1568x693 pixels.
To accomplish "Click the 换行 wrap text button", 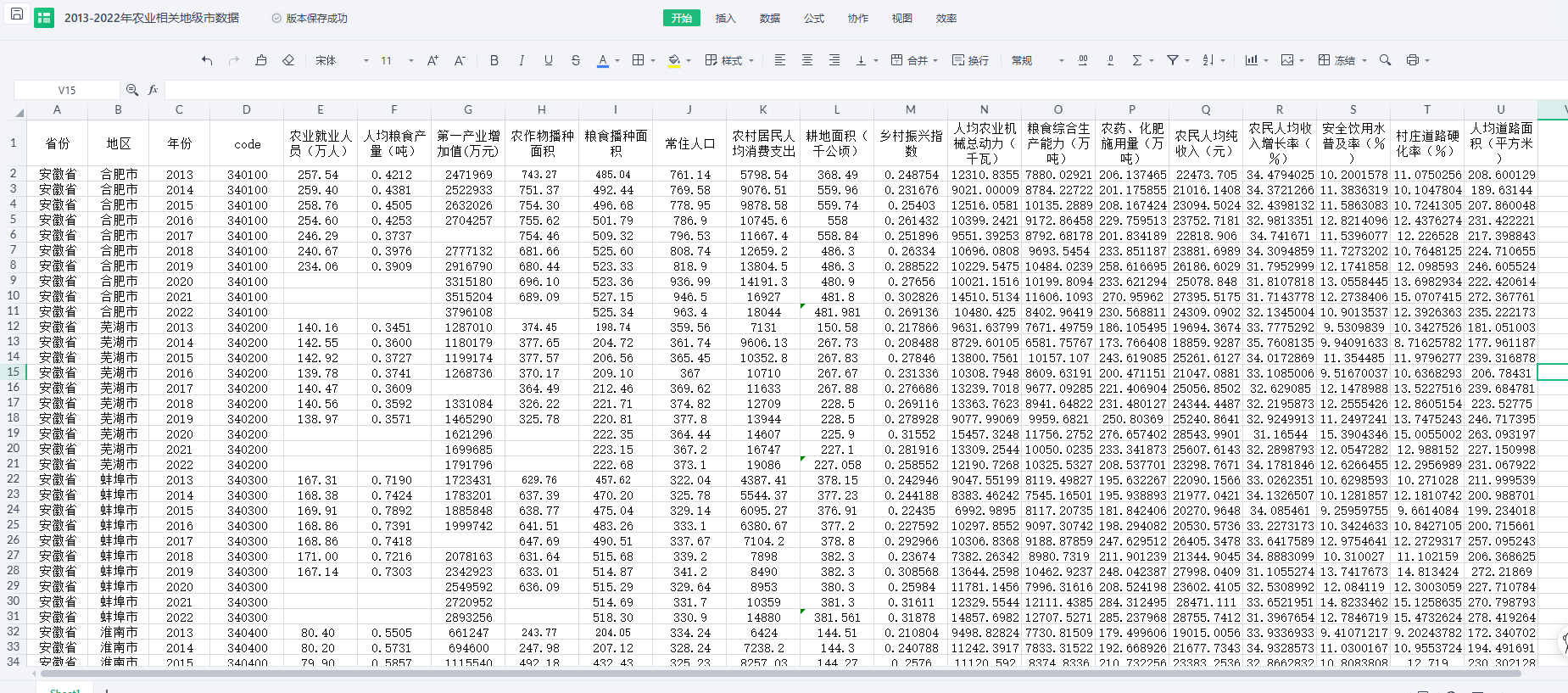I will click(x=970, y=60).
